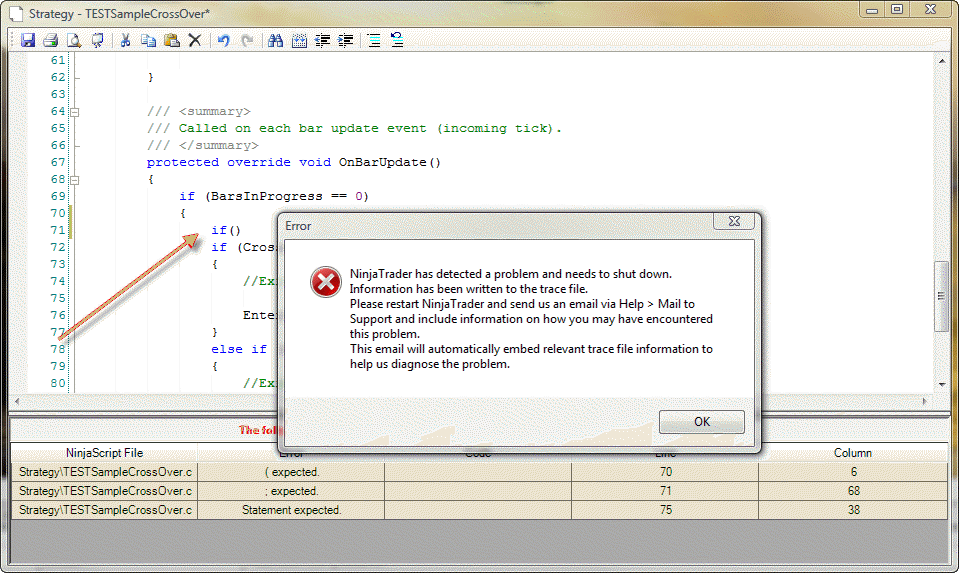The image size is (959, 573).
Task: Uncomment selected lines icon
Action: point(397,40)
